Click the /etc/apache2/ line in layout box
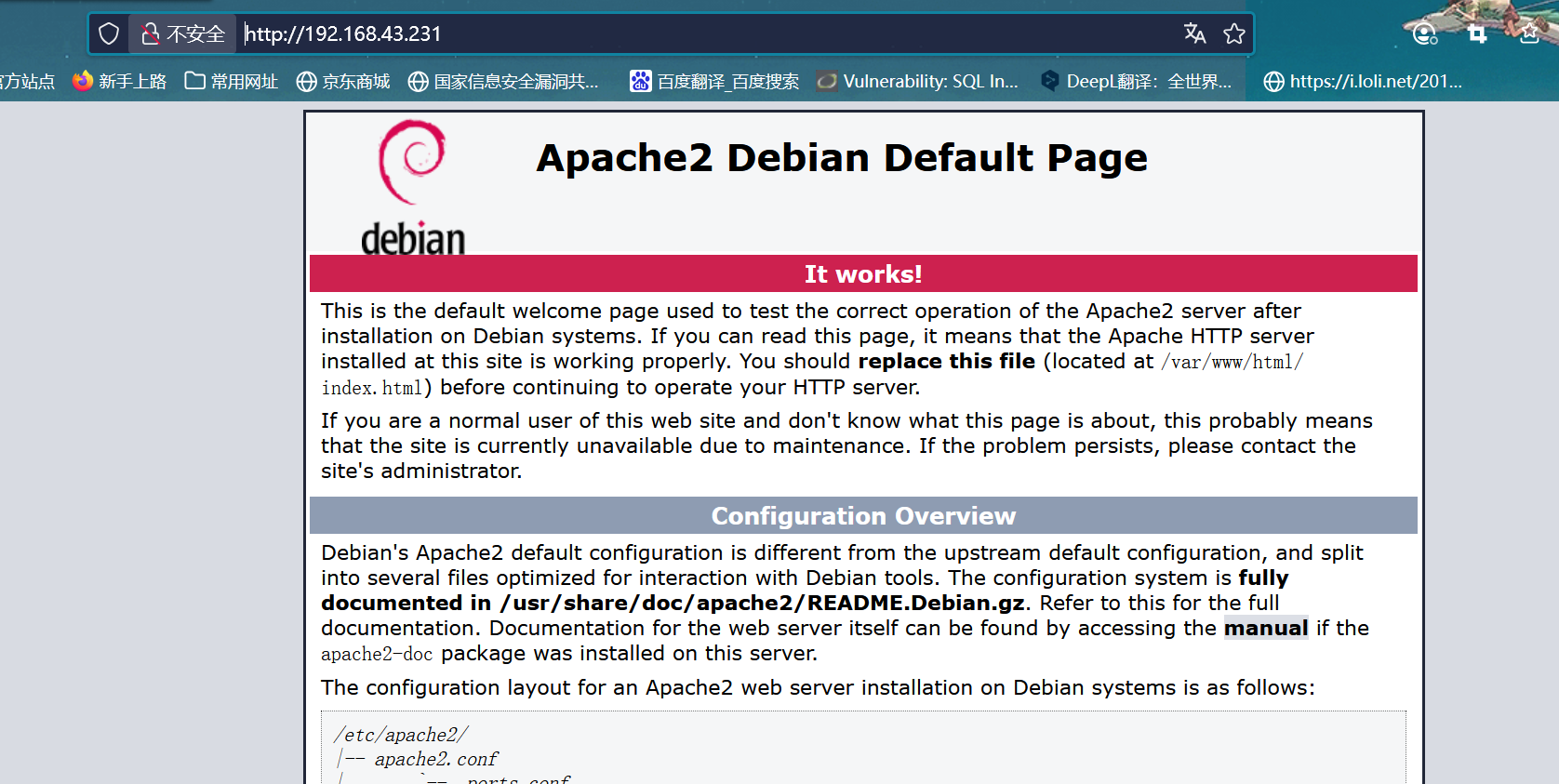 coord(401,735)
